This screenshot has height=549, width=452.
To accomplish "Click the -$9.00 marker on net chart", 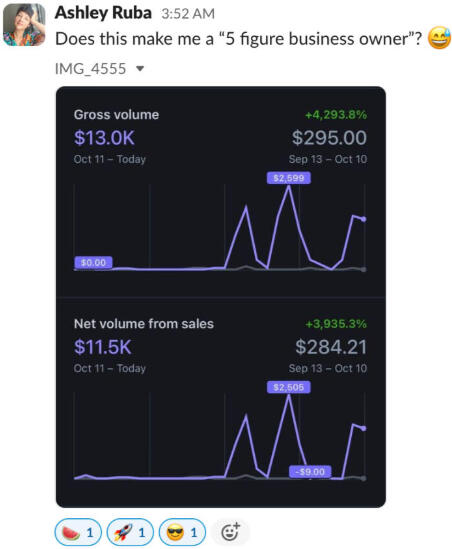I will pos(310,472).
